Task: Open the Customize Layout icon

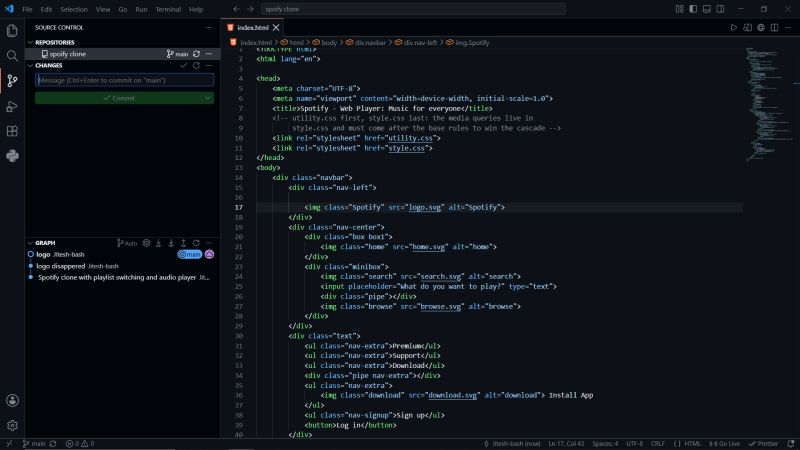Action: point(680,9)
